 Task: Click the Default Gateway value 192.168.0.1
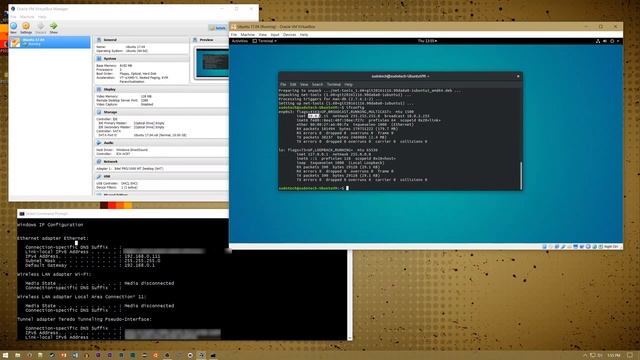[x=140, y=265]
